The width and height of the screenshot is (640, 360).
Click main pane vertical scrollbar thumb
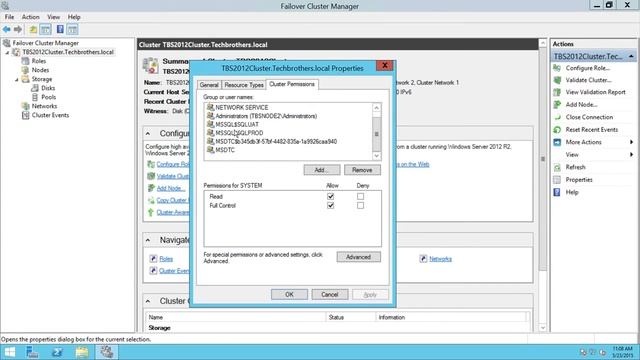click(x=542, y=159)
